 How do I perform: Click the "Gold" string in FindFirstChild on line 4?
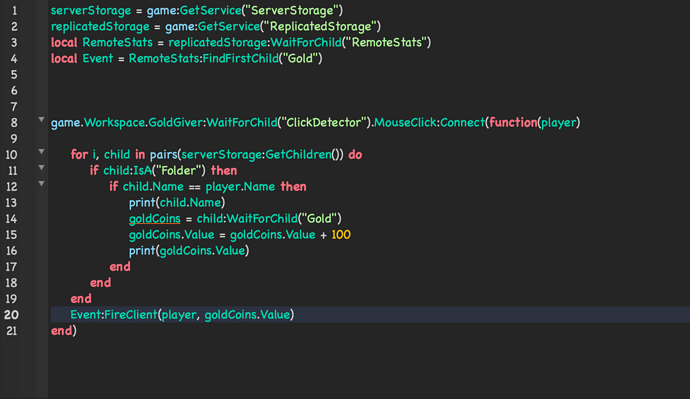click(x=300, y=59)
